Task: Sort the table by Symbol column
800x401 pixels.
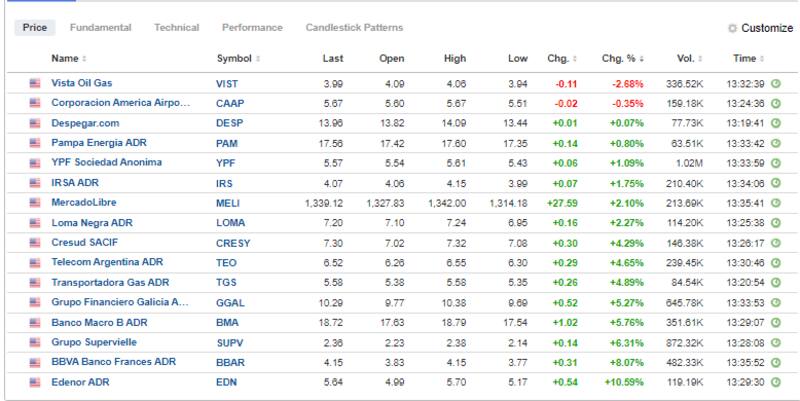Action: coord(236,59)
